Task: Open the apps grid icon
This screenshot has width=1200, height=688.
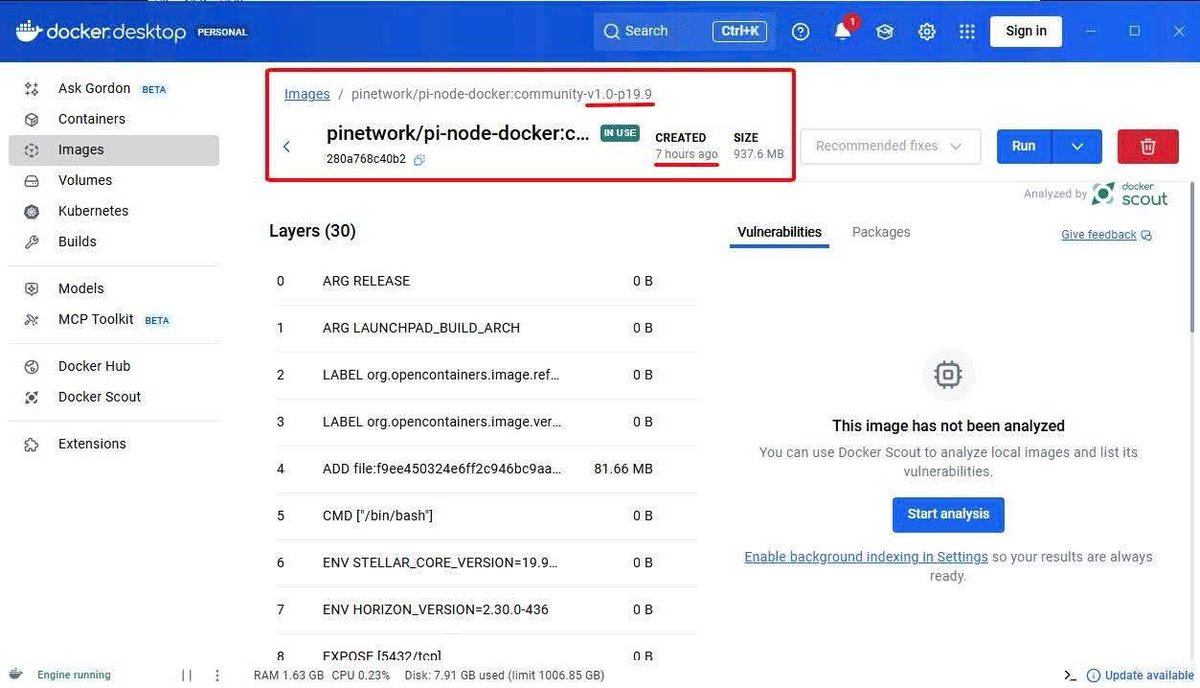Action: (966, 32)
